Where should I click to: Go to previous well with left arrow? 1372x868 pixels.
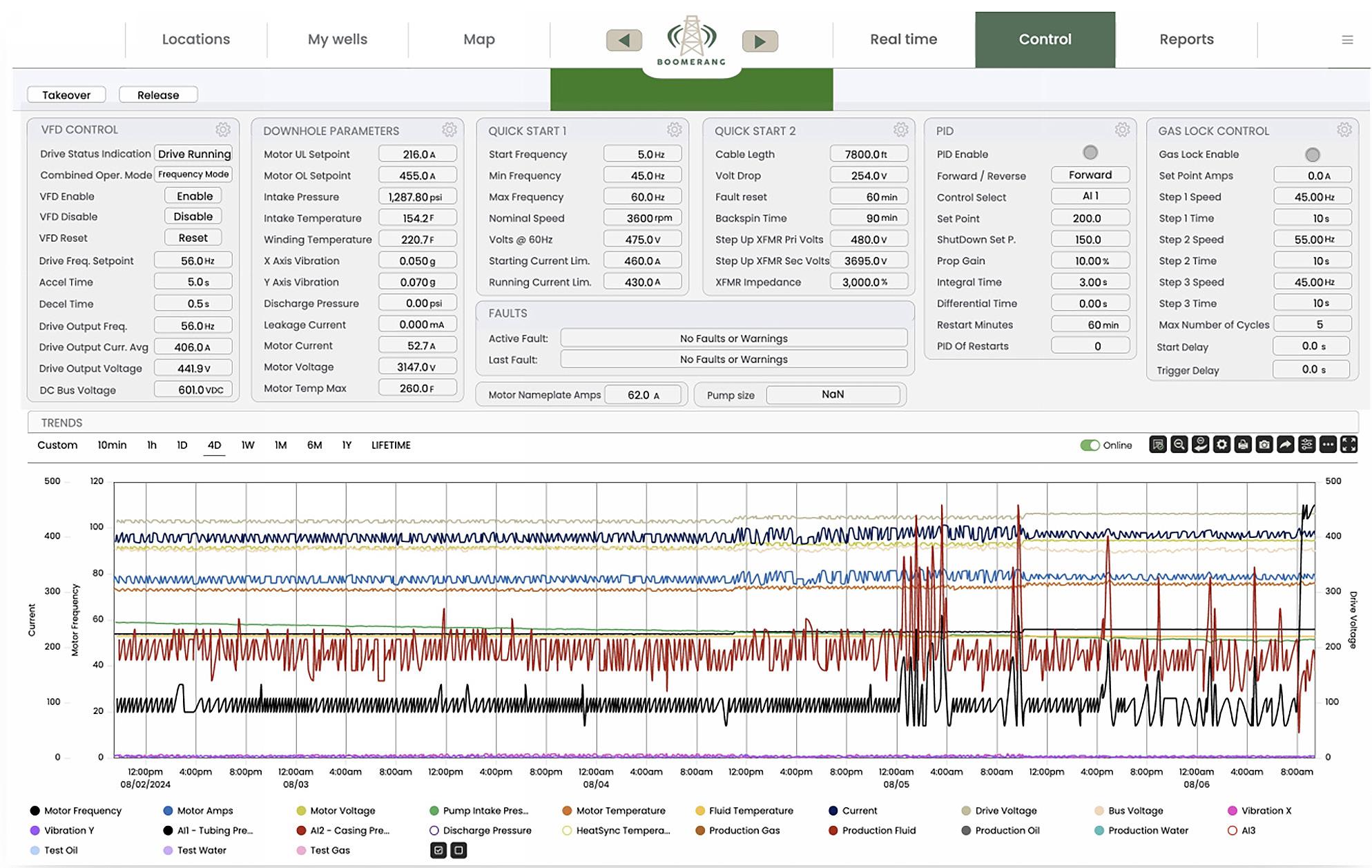click(624, 41)
